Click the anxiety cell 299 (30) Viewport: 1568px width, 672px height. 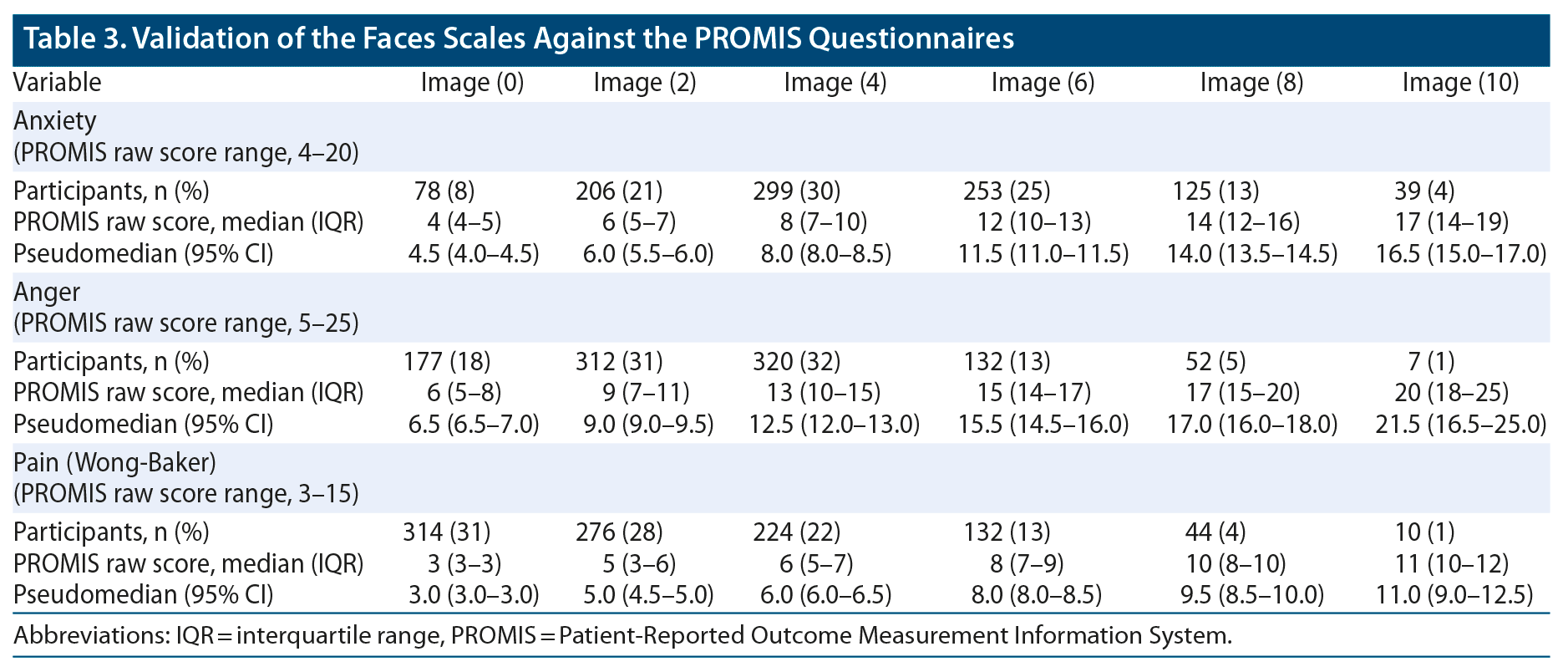click(x=796, y=191)
